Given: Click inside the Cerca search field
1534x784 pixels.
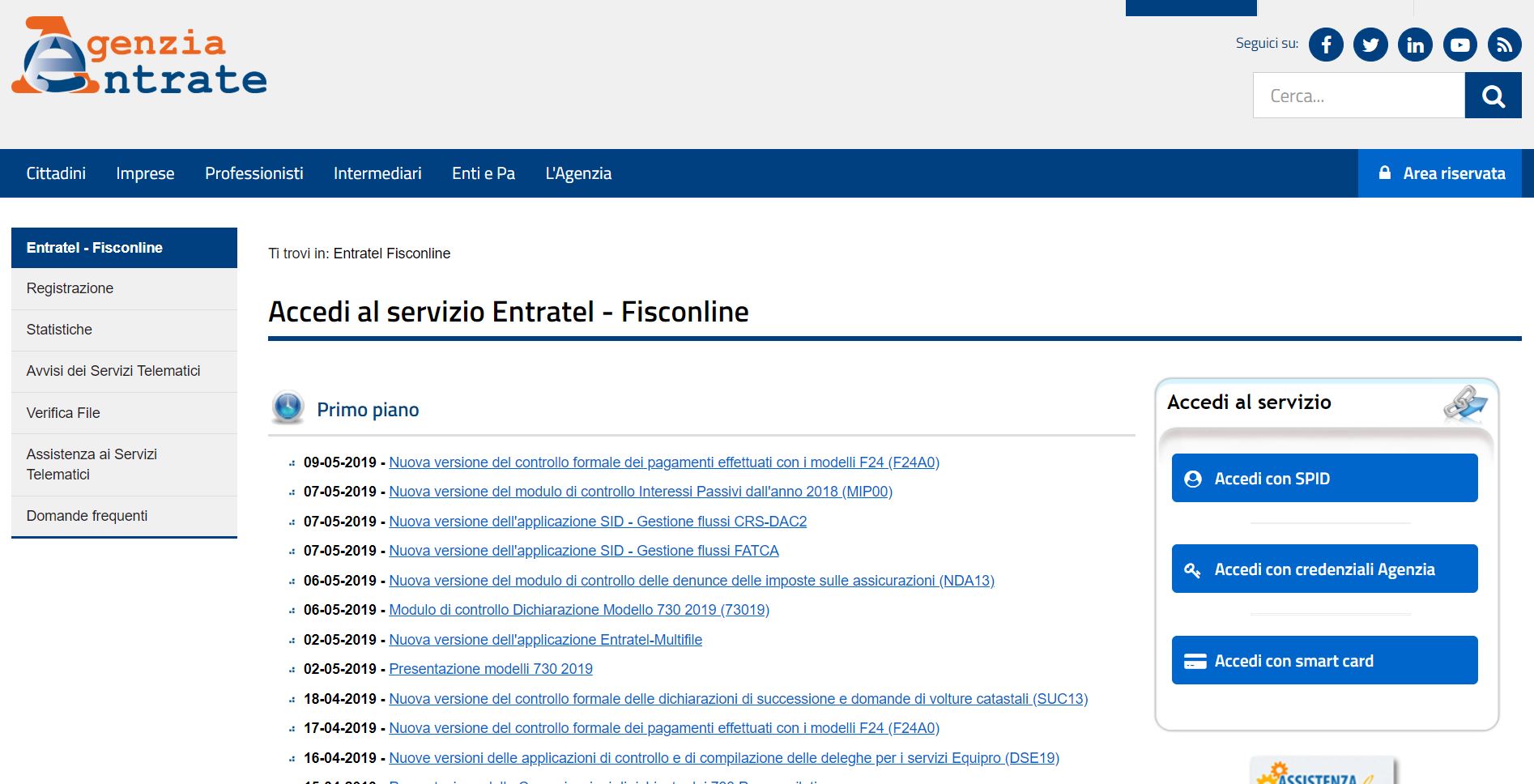Looking at the screenshot, I should [x=1358, y=96].
